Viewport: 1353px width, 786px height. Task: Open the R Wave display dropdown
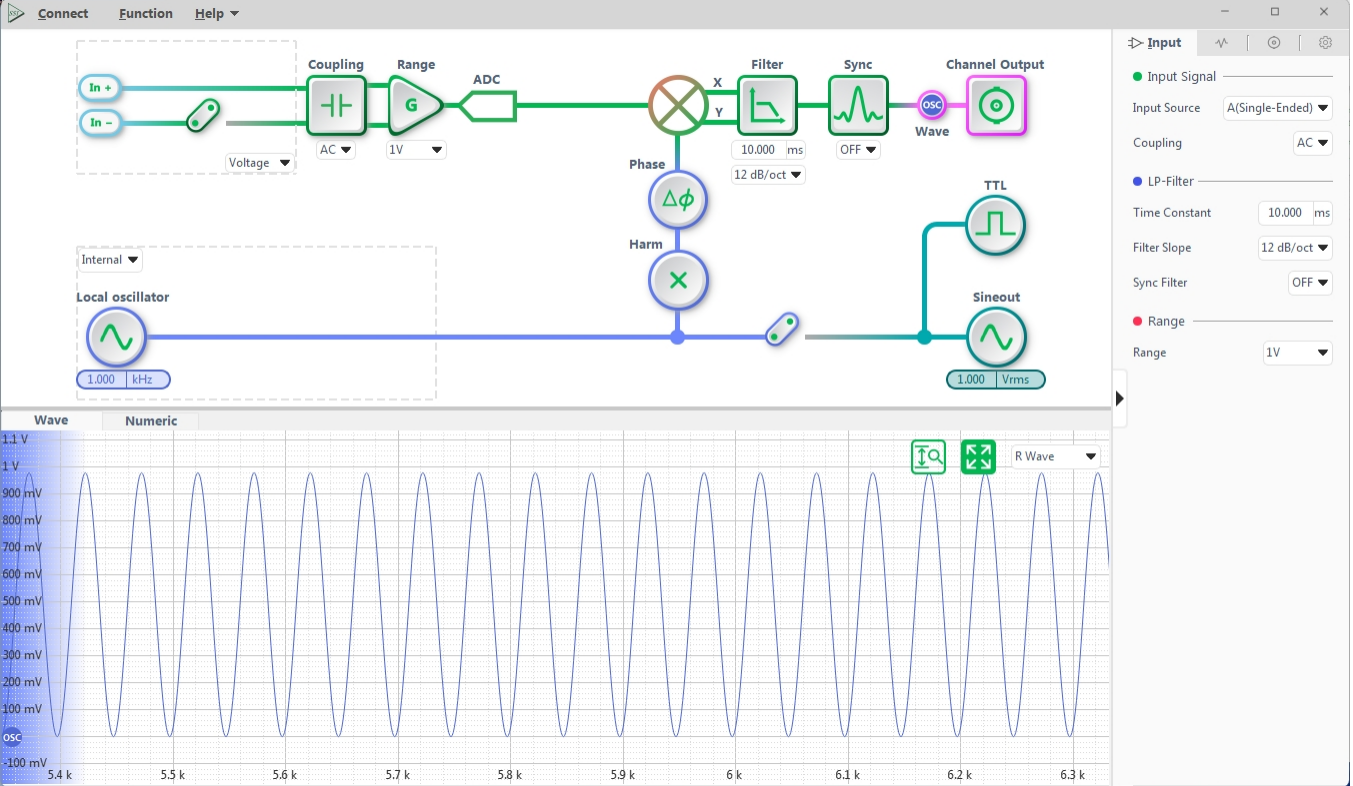point(1055,456)
